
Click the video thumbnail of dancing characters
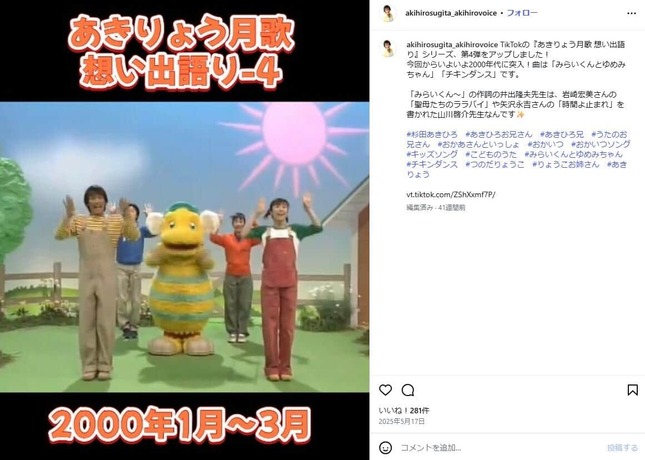(184, 247)
